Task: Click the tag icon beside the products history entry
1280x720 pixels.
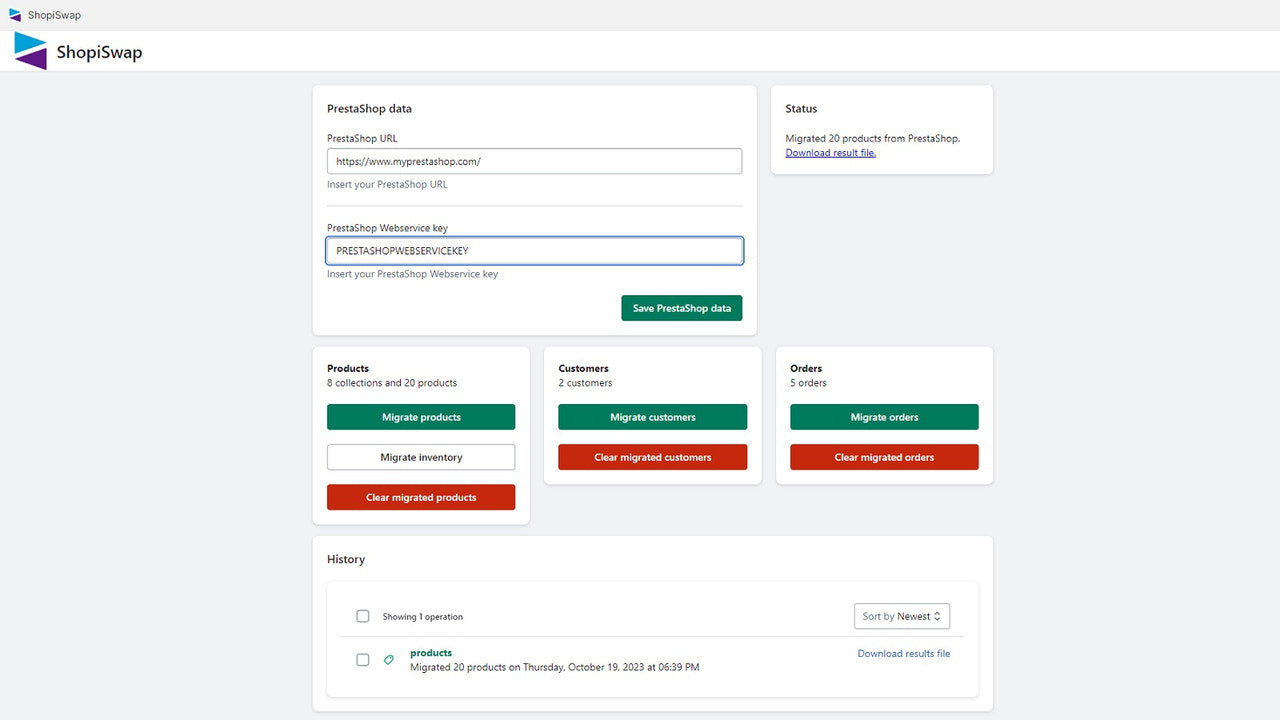Action: 389,660
